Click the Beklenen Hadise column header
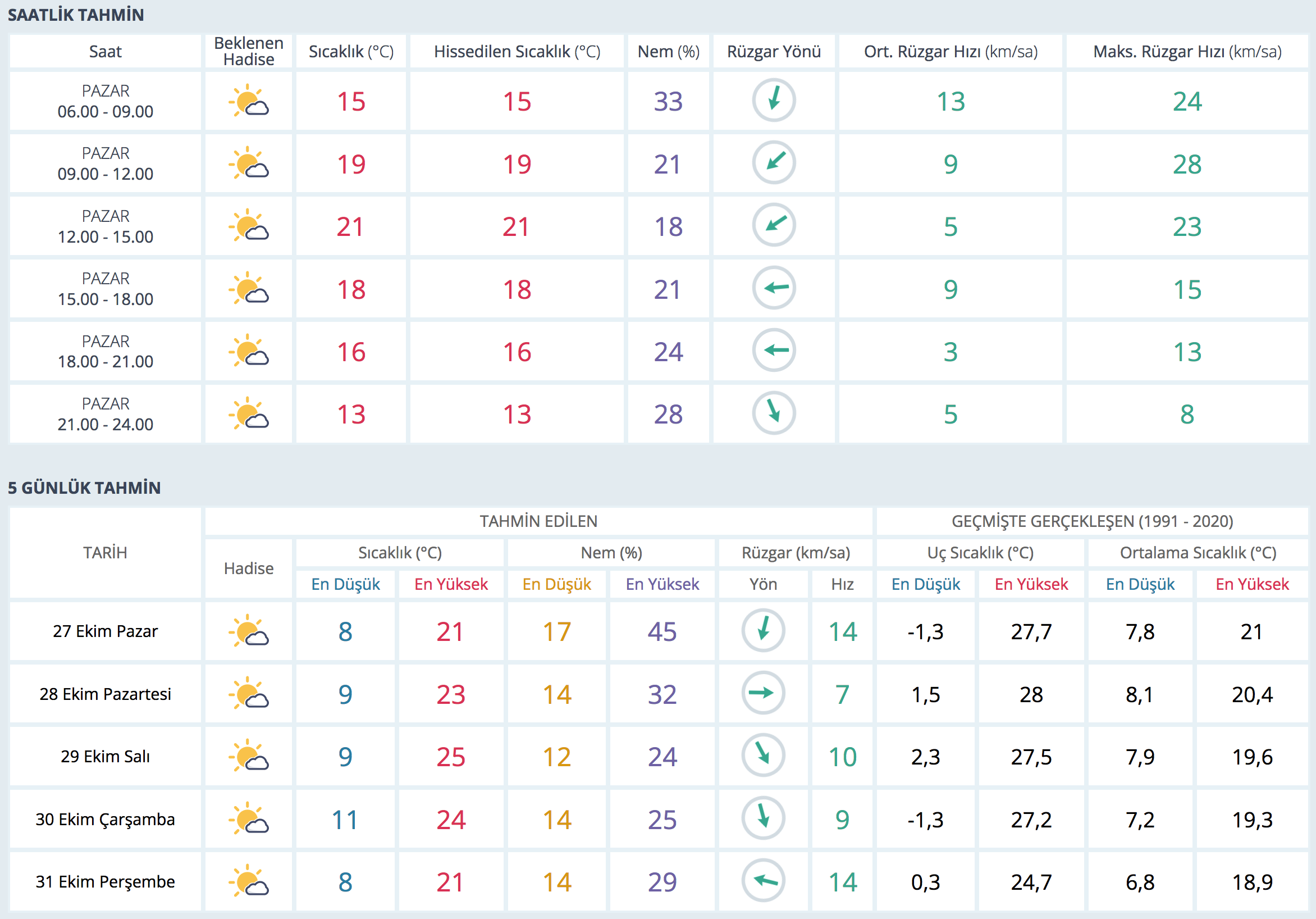1316x919 pixels. [x=248, y=52]
